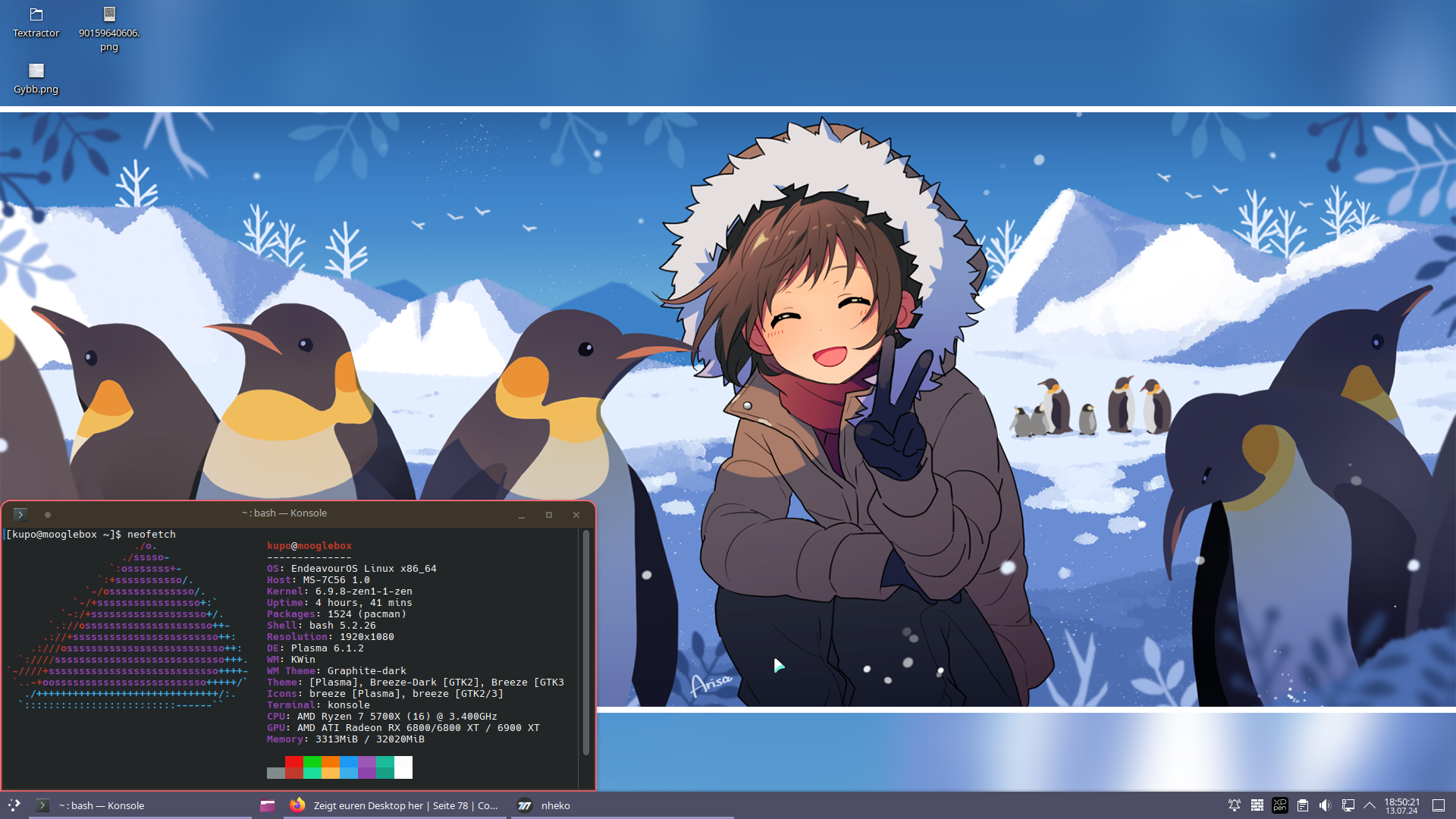Open the audio volume tray icon
Screen dimensions: 1456x819
pyautogui.click(x=1325, y=805)
